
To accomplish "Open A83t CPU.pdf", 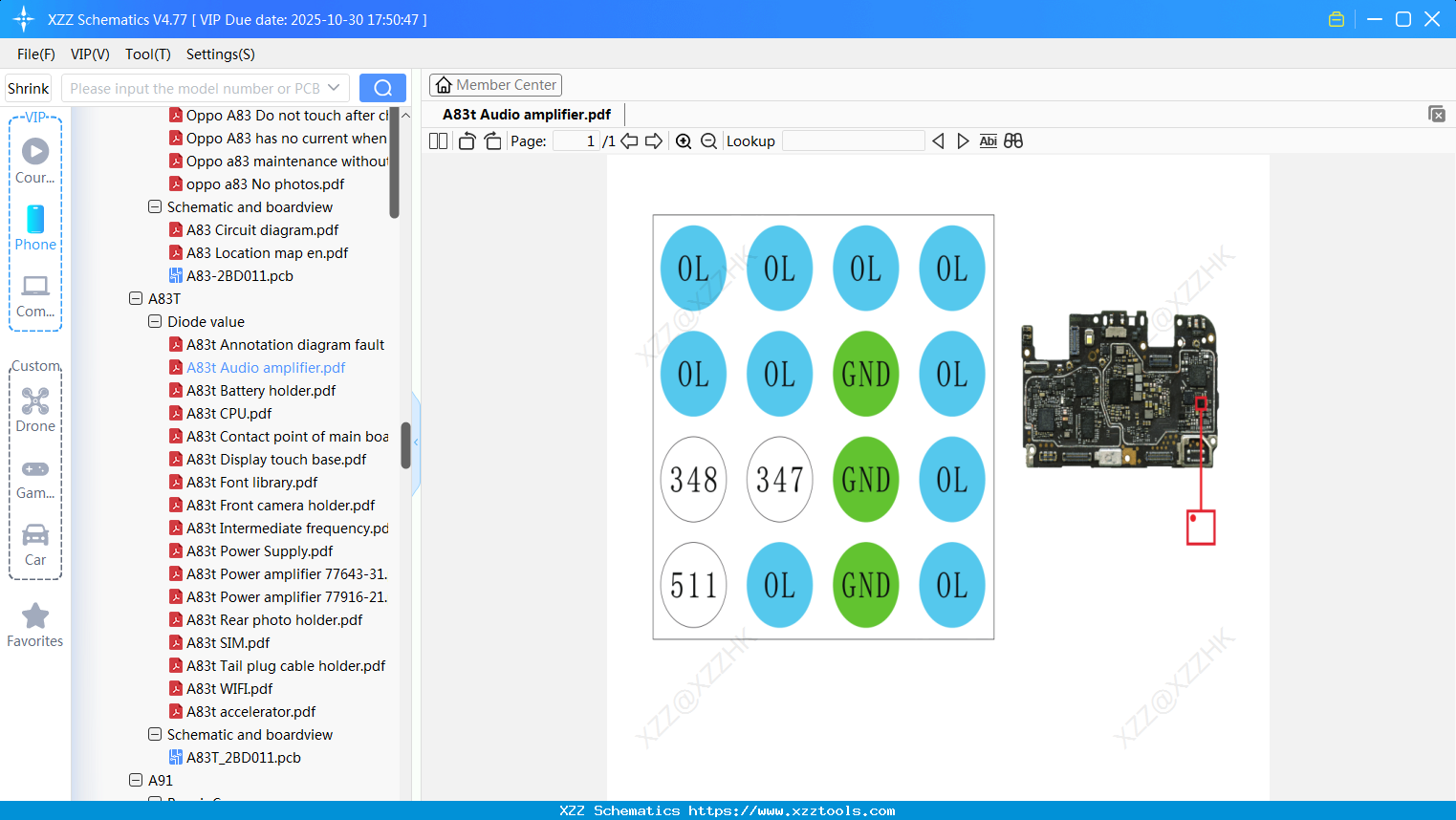I will tap(221, 413).
